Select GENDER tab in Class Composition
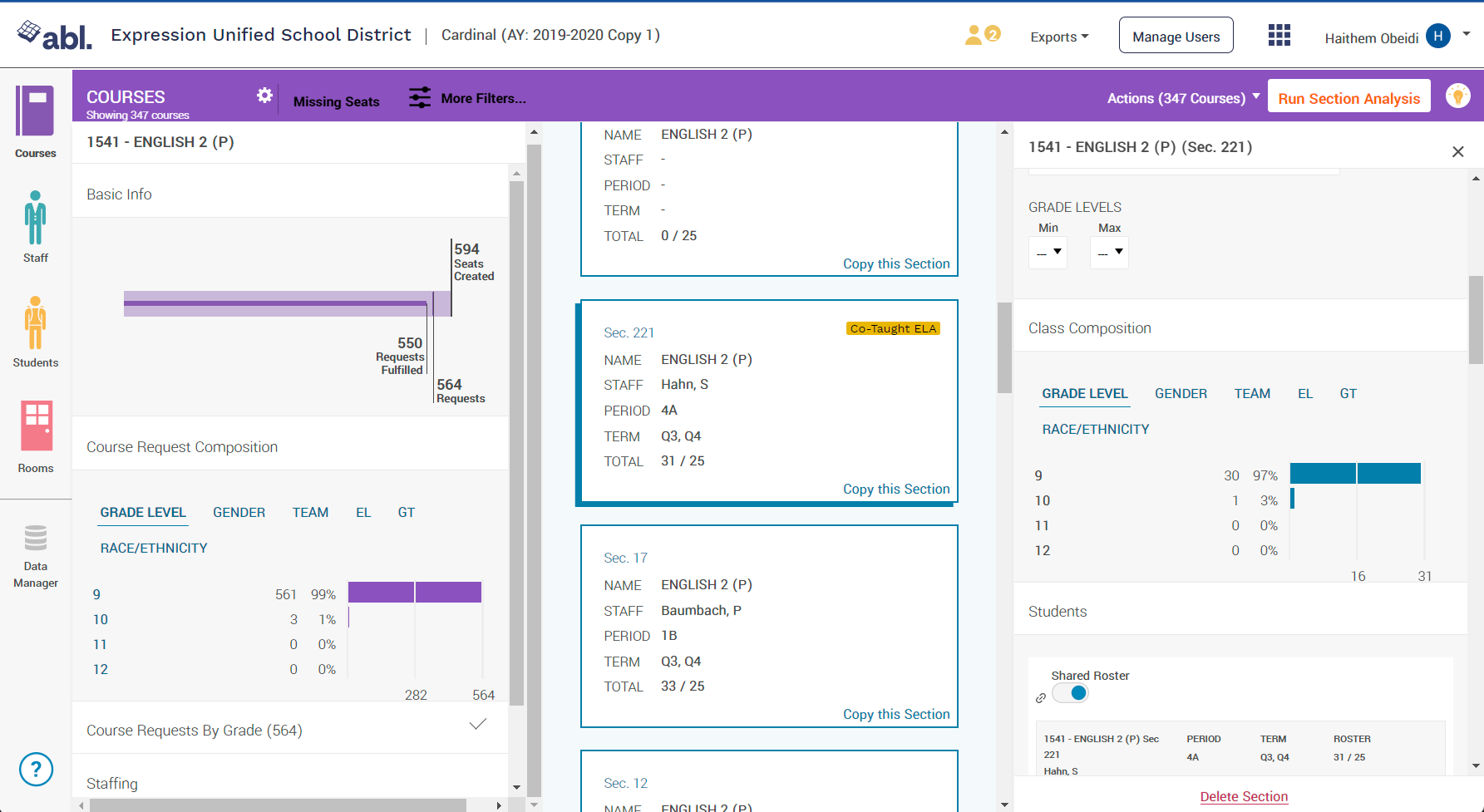This screenshot has width=1484, height=812. 1181,393
